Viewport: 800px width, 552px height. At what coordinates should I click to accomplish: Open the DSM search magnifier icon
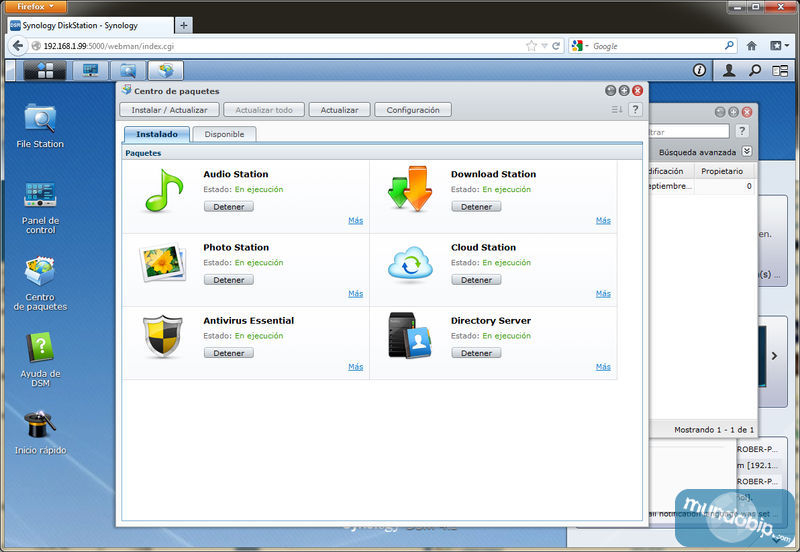coord(755,70)
